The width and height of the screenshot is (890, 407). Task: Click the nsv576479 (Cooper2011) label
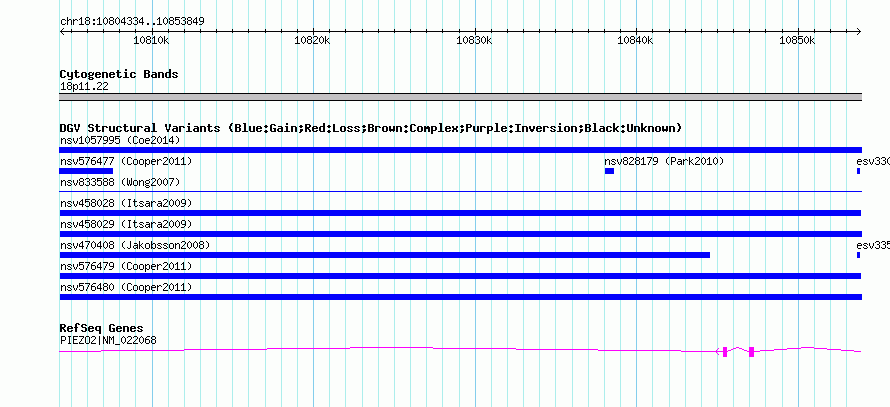click(x=126, y=266)
